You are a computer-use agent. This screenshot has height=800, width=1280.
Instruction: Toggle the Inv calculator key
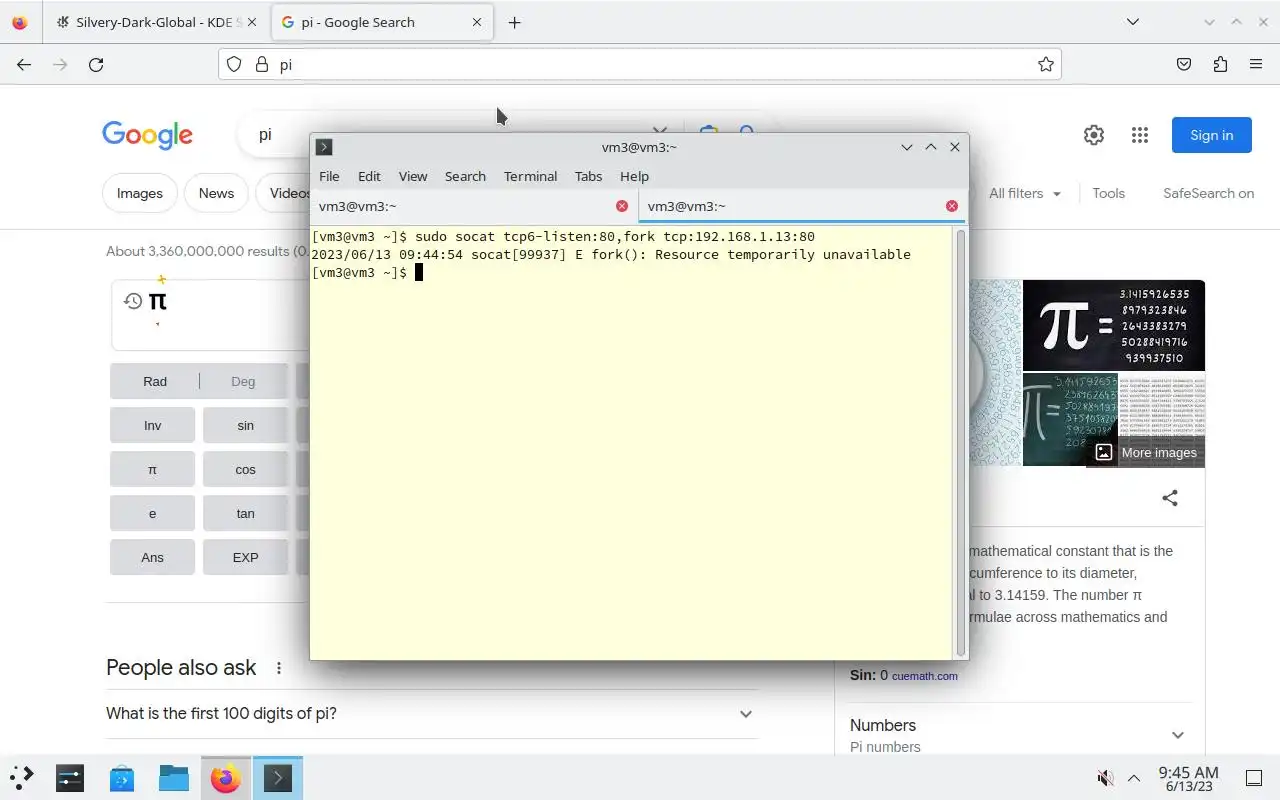click(x=152, y=425)
